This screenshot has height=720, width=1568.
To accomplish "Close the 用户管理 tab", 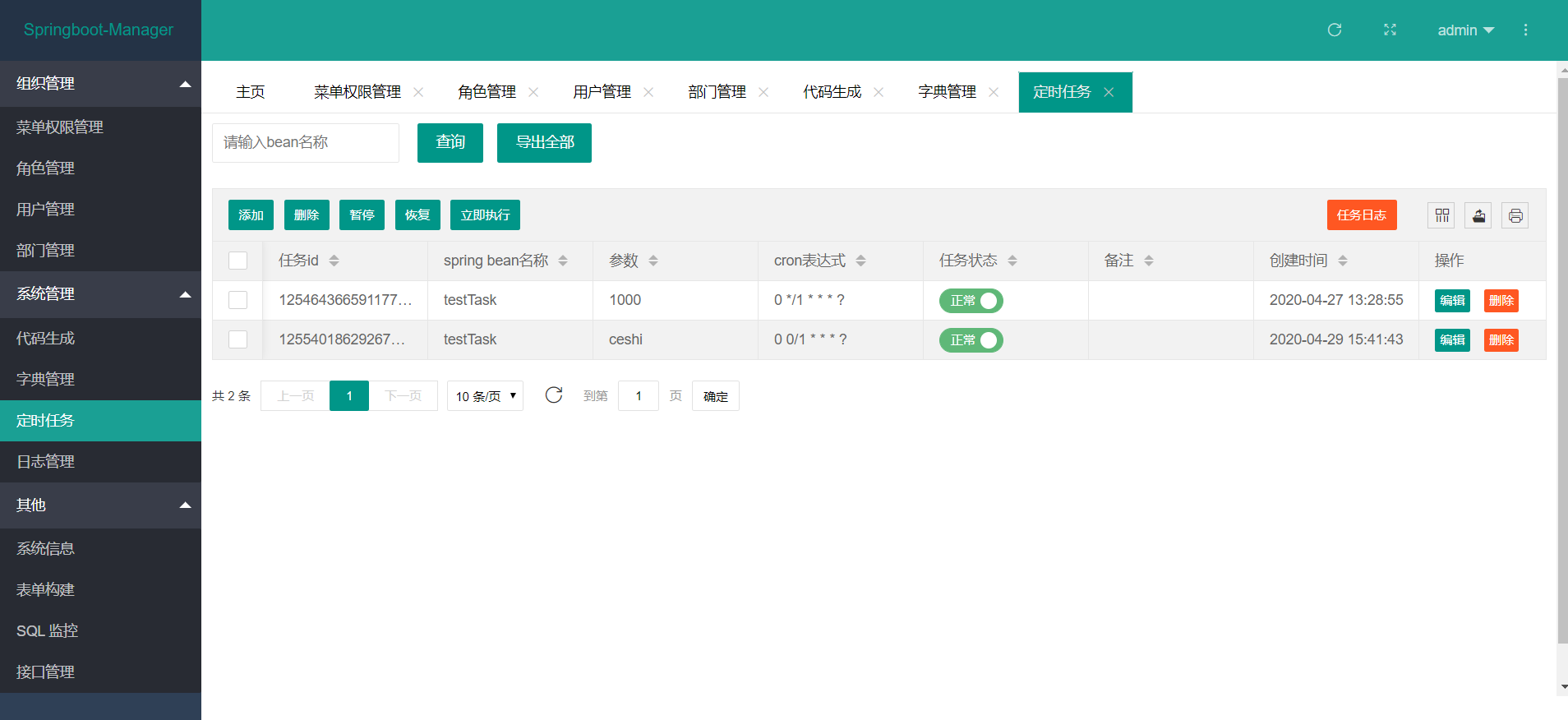I will tap(648, 92).
